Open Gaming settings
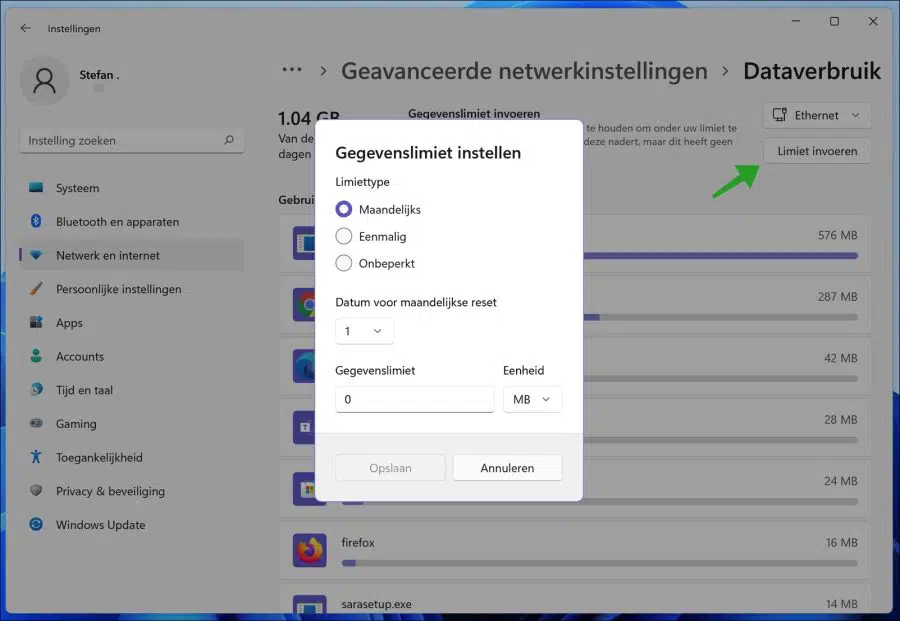Screen dimensions: 900x621 click(131, 424)
